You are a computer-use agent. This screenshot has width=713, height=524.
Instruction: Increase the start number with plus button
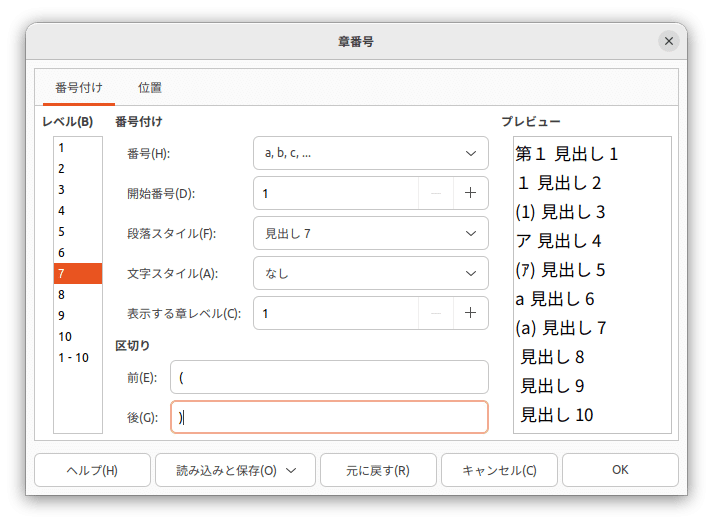click(470, 193)
